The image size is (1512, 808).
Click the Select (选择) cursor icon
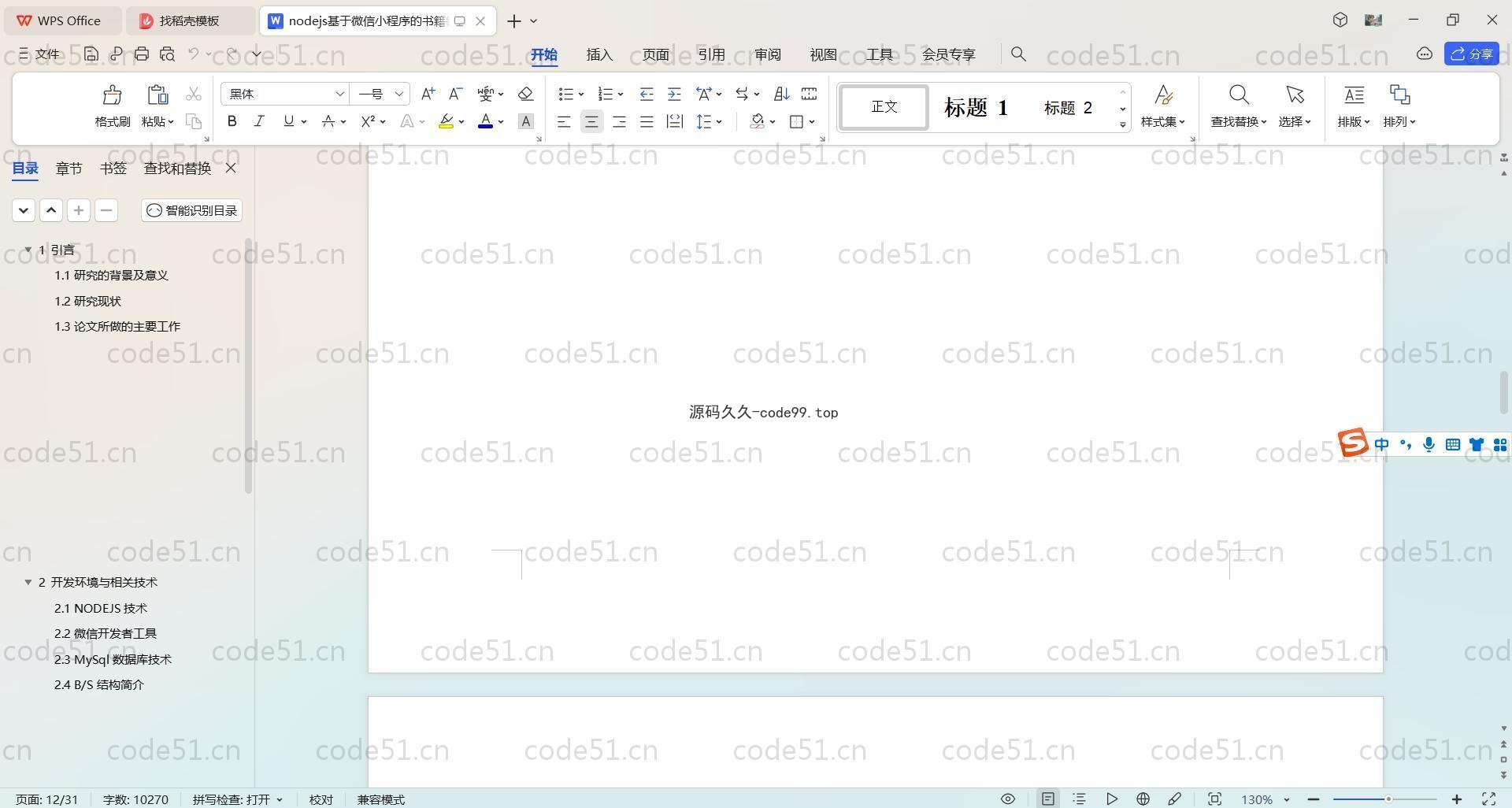click(1295, 95)
